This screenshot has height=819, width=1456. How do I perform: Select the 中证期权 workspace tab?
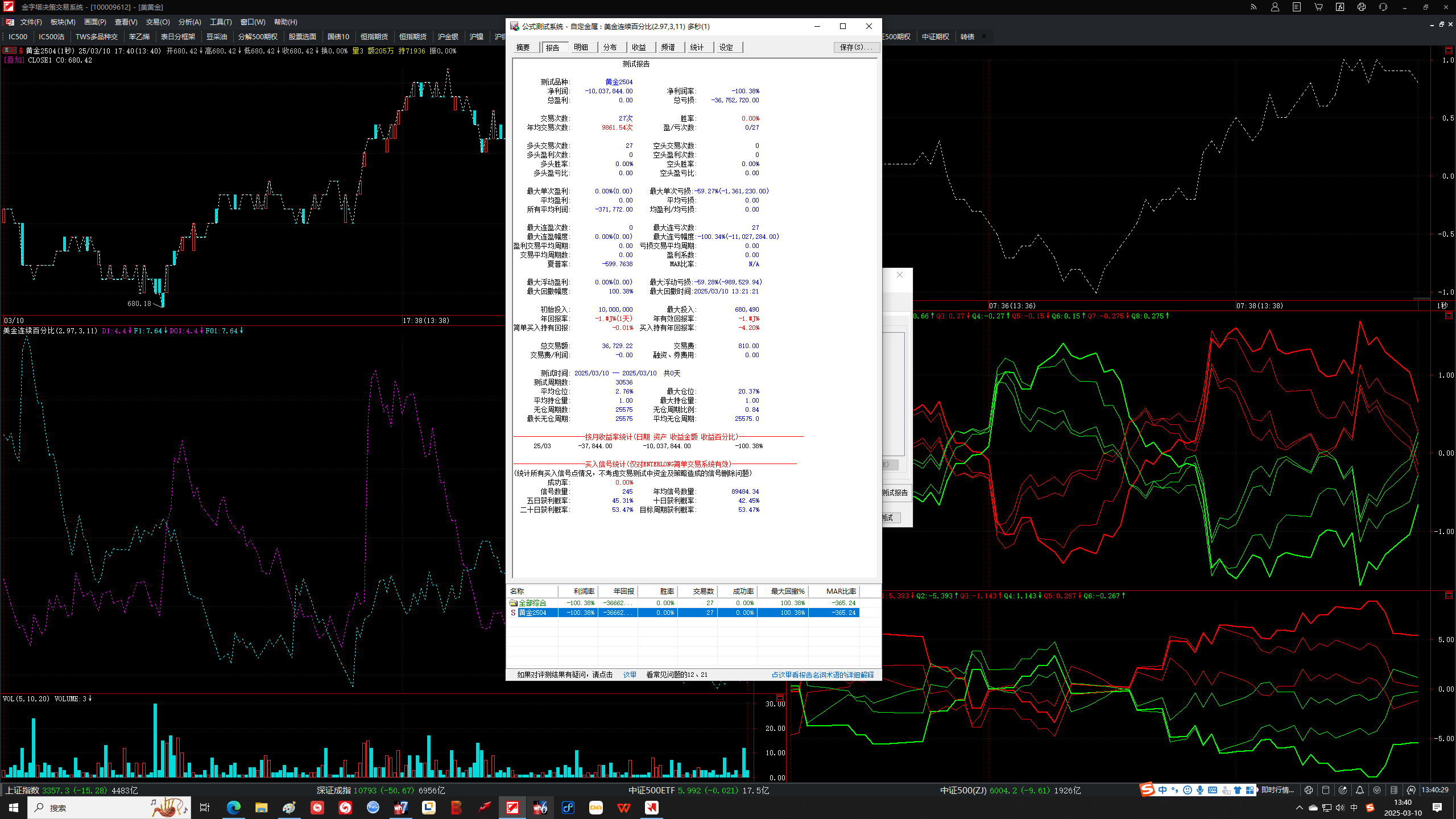point(936,36)
